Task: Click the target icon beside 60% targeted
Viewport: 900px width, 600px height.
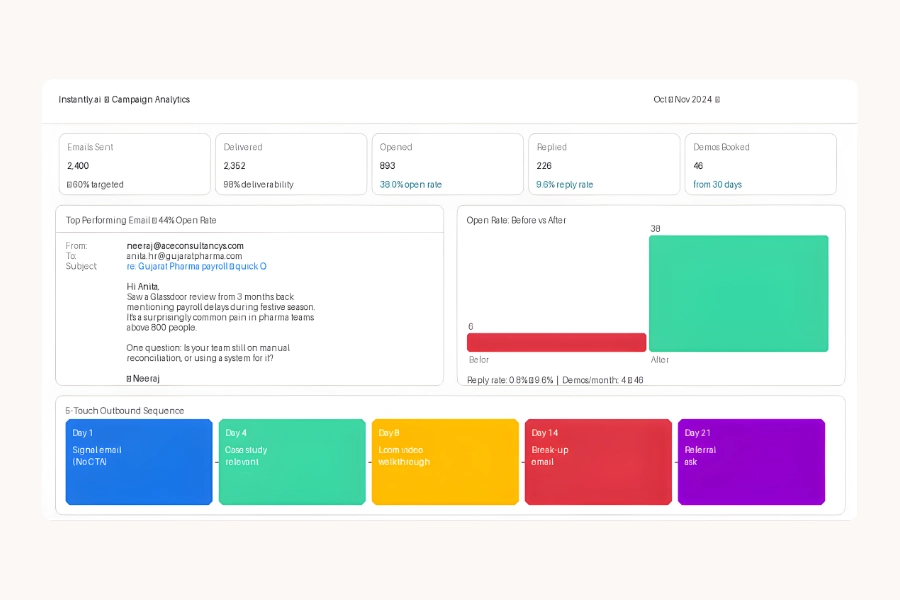Action: click(x=69, y=184)
